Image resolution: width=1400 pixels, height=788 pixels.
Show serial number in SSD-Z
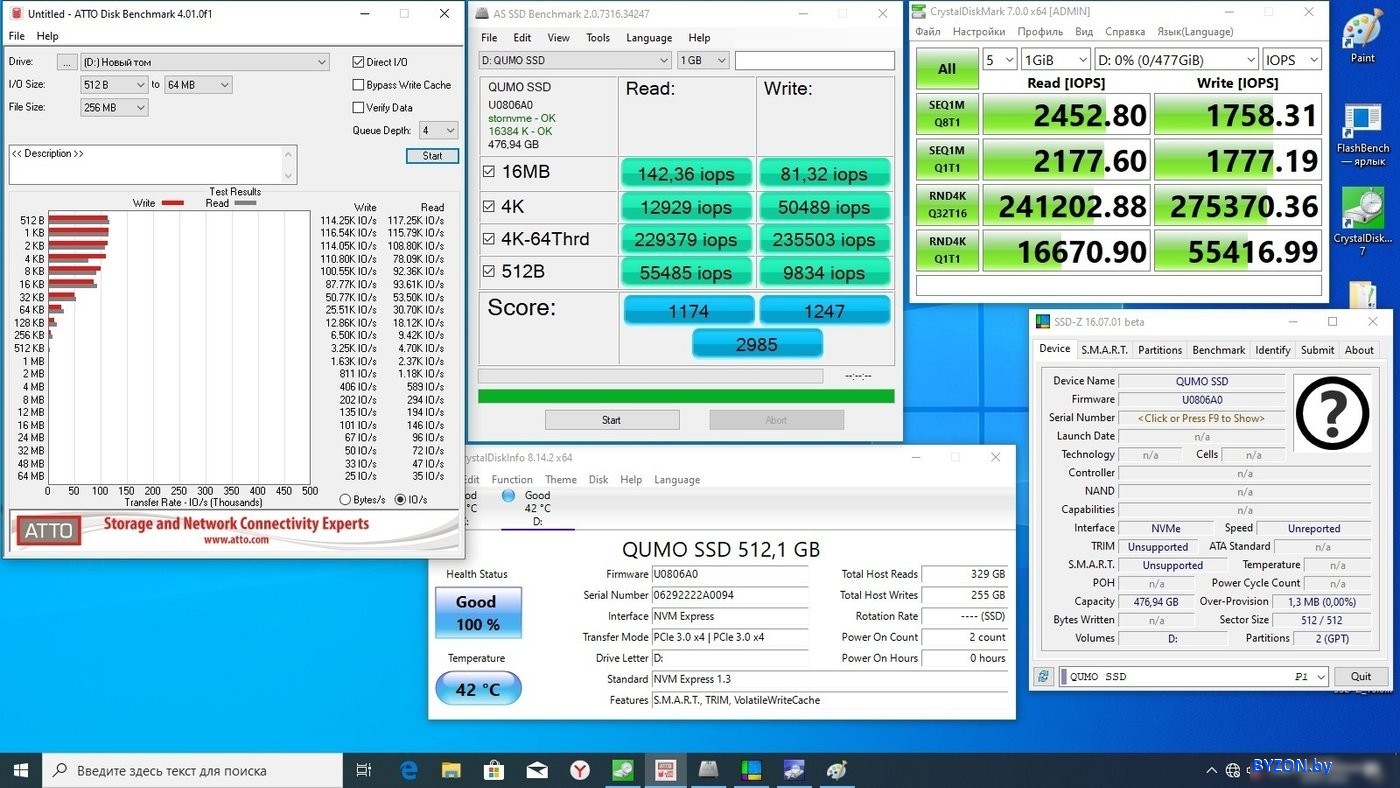[1201, 418]
